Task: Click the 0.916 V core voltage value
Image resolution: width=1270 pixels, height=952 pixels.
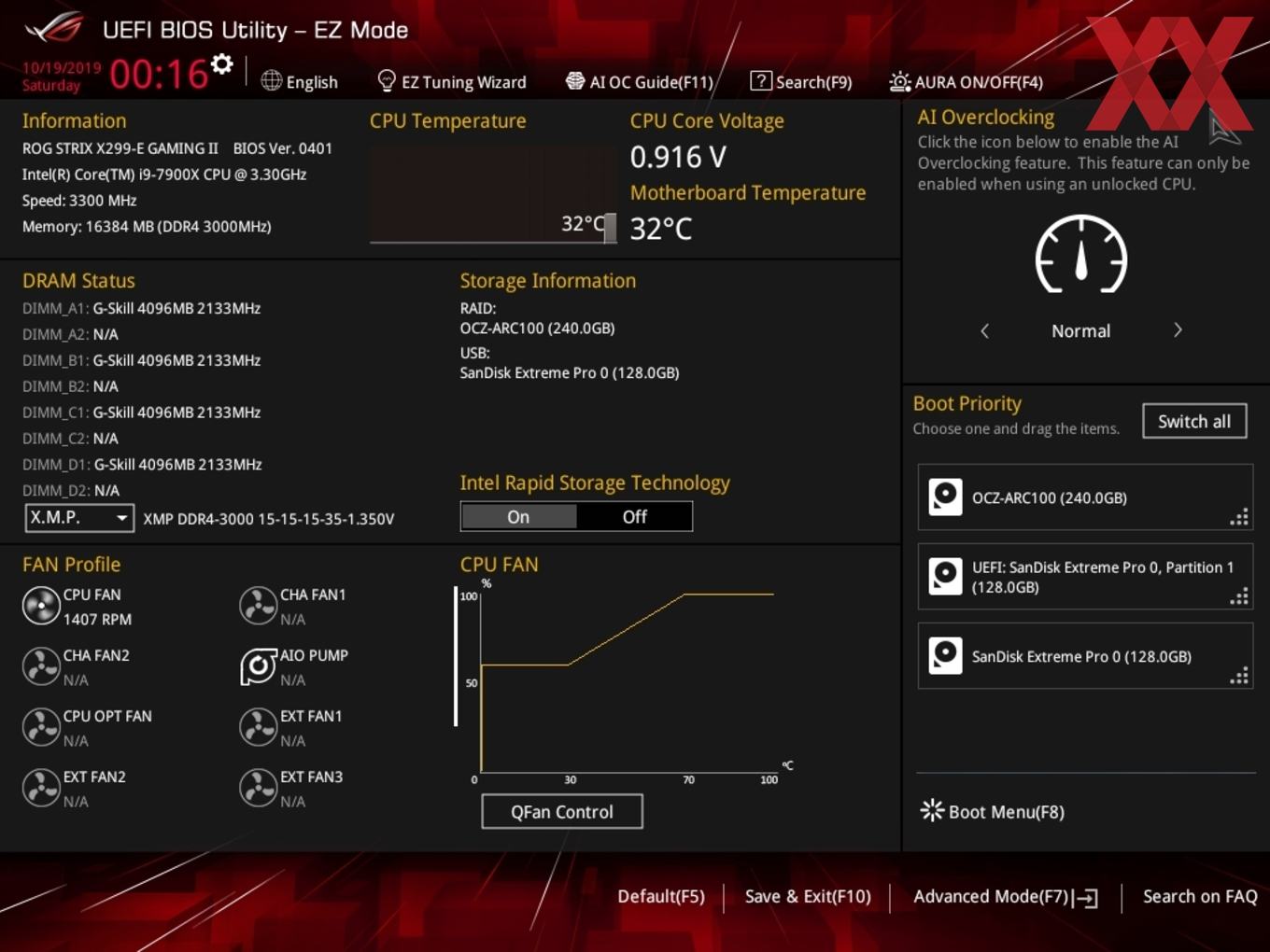Action: tap(678, 157)
